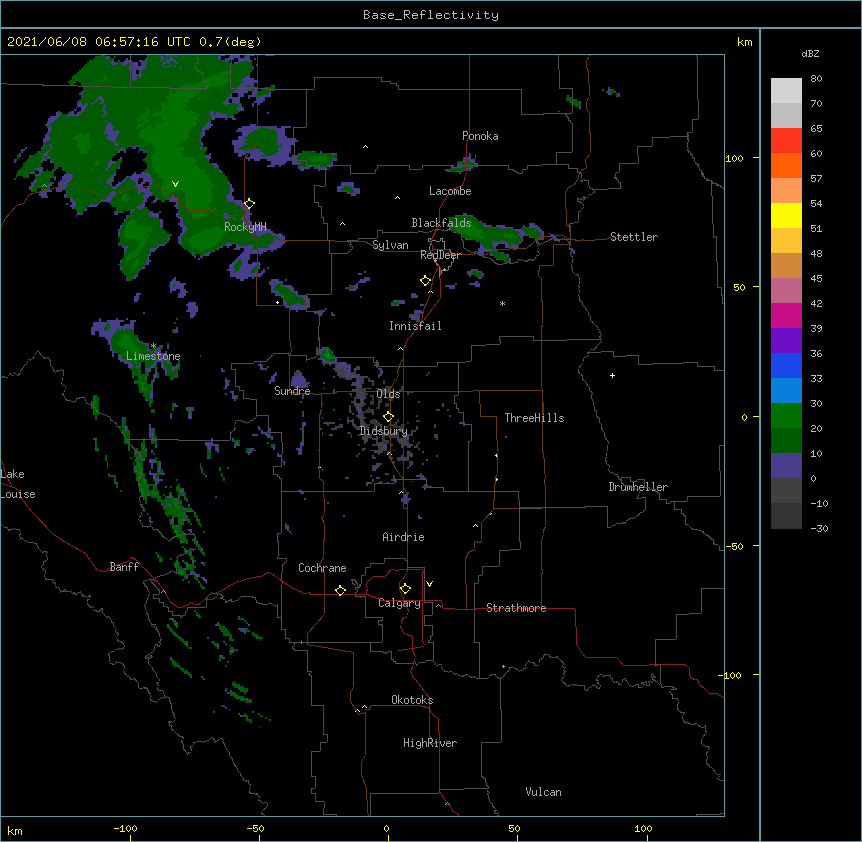The image size is (862, 842).
Task: Select the yellow diamond under the Cochrane label
Action: pos(340,590)
